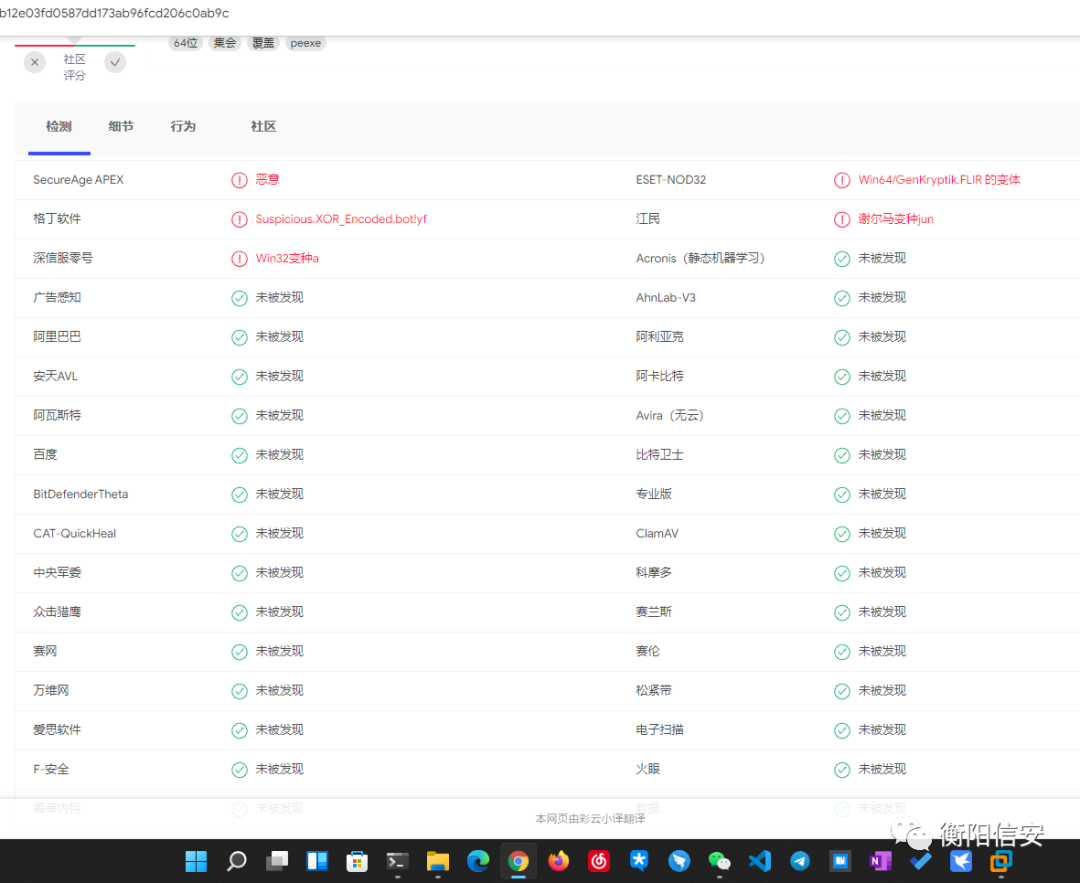Click the green check icon for Avira
The width and height of the screenshot is (1080, 883).
pyautogui.click(x=842, y=416)
